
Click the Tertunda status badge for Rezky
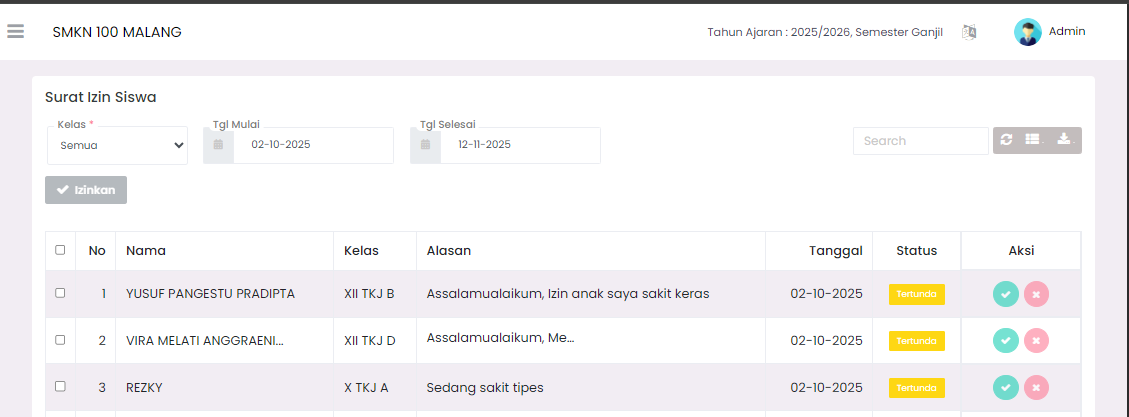pyautogui.click(x=916, y=387)
